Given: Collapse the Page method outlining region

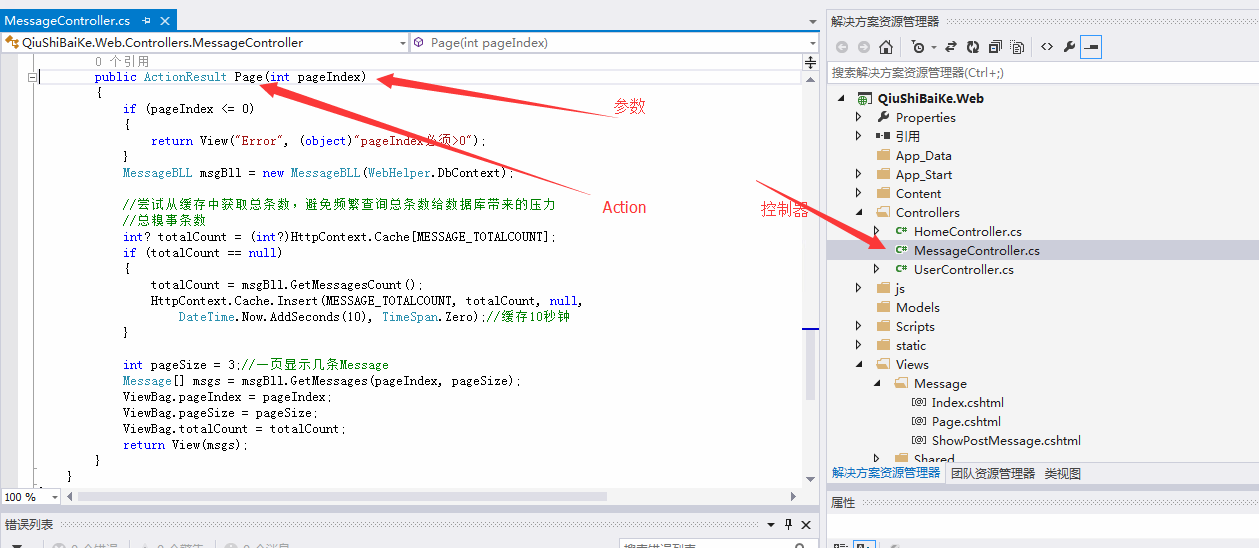Looking at the screenshot, I should [33, 77].
